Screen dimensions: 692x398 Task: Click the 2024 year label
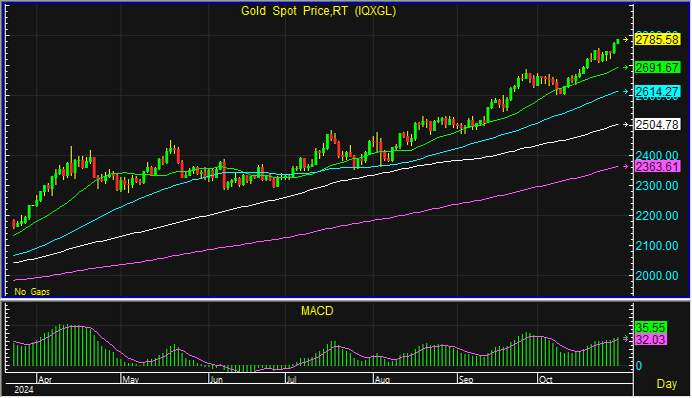pos(24,390)
